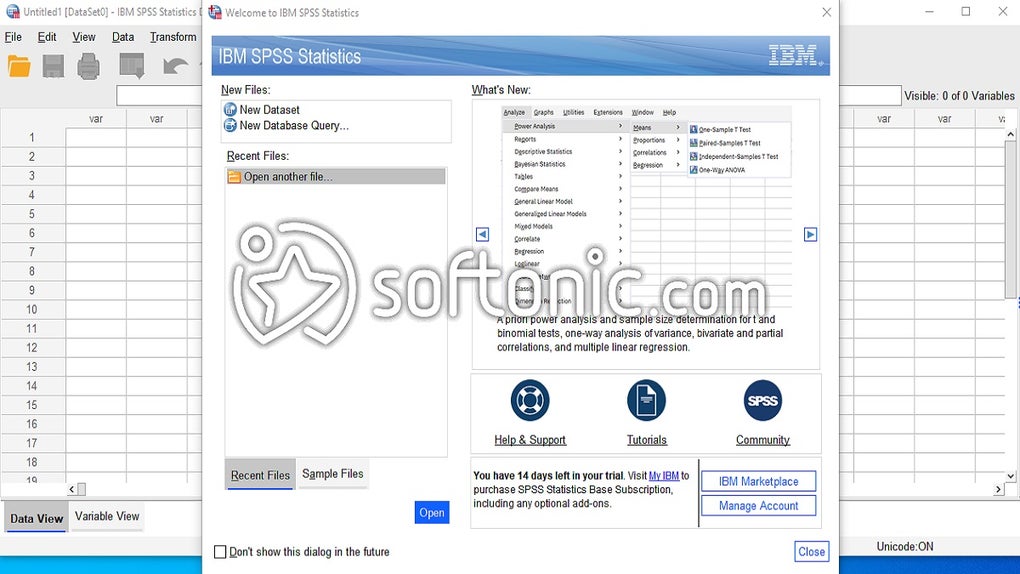The image size is (1020, 574).
Task: Open Tutorials document icon
Action: 647,400
